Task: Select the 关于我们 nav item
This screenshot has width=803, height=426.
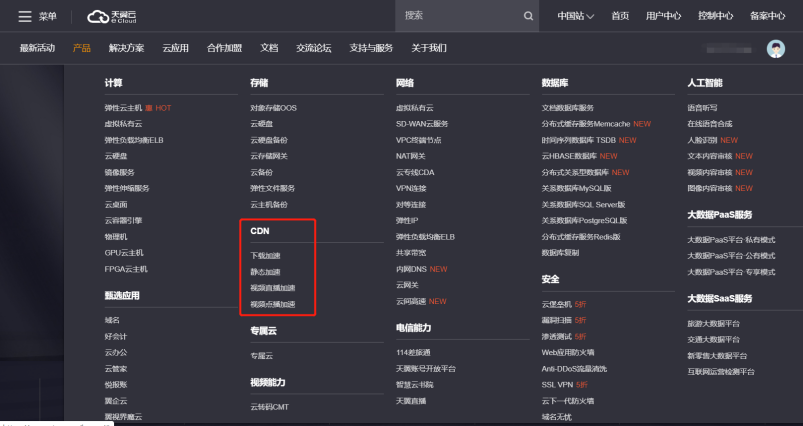Action: coord(429,48)
